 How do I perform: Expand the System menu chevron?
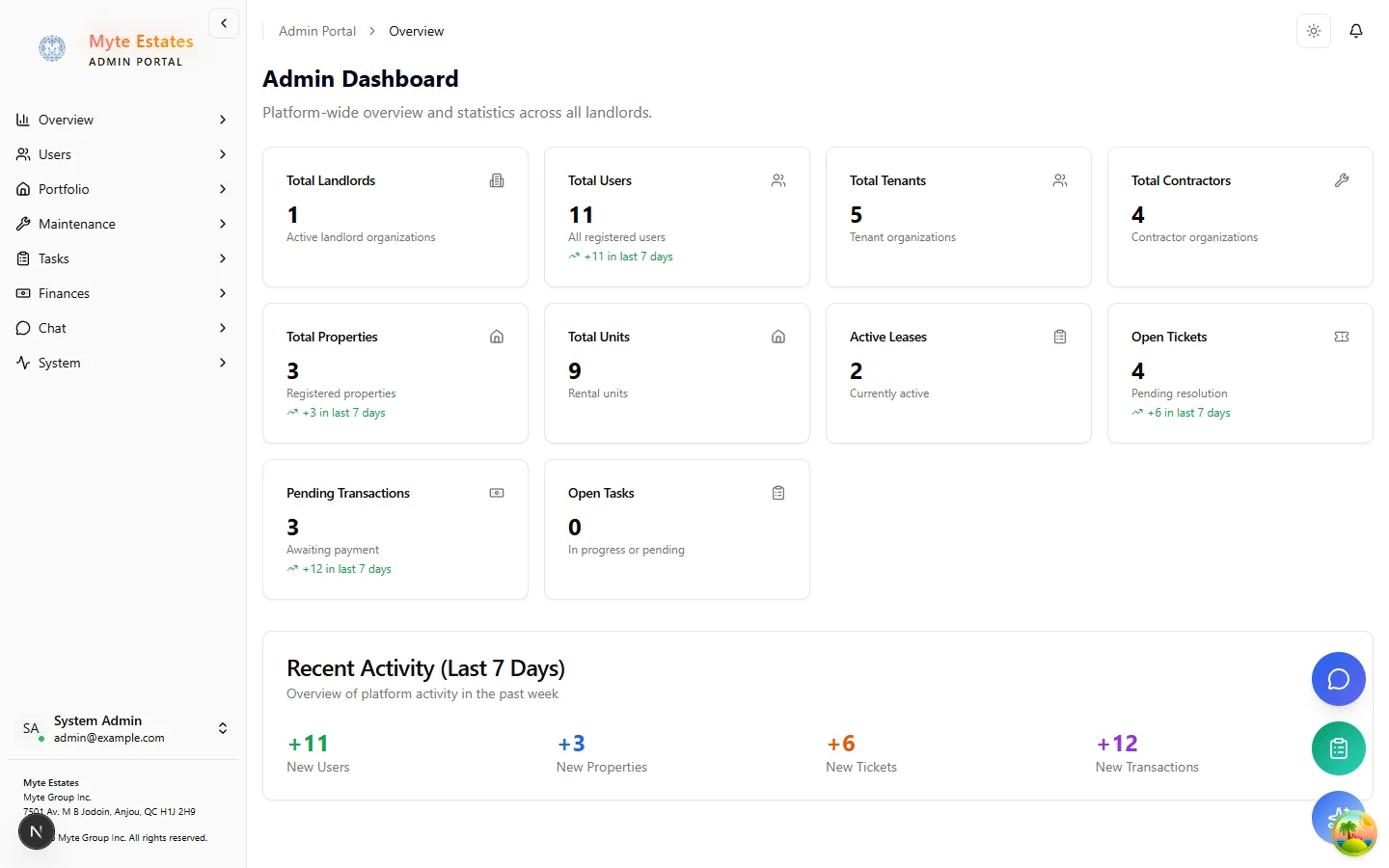click(223, 363)
